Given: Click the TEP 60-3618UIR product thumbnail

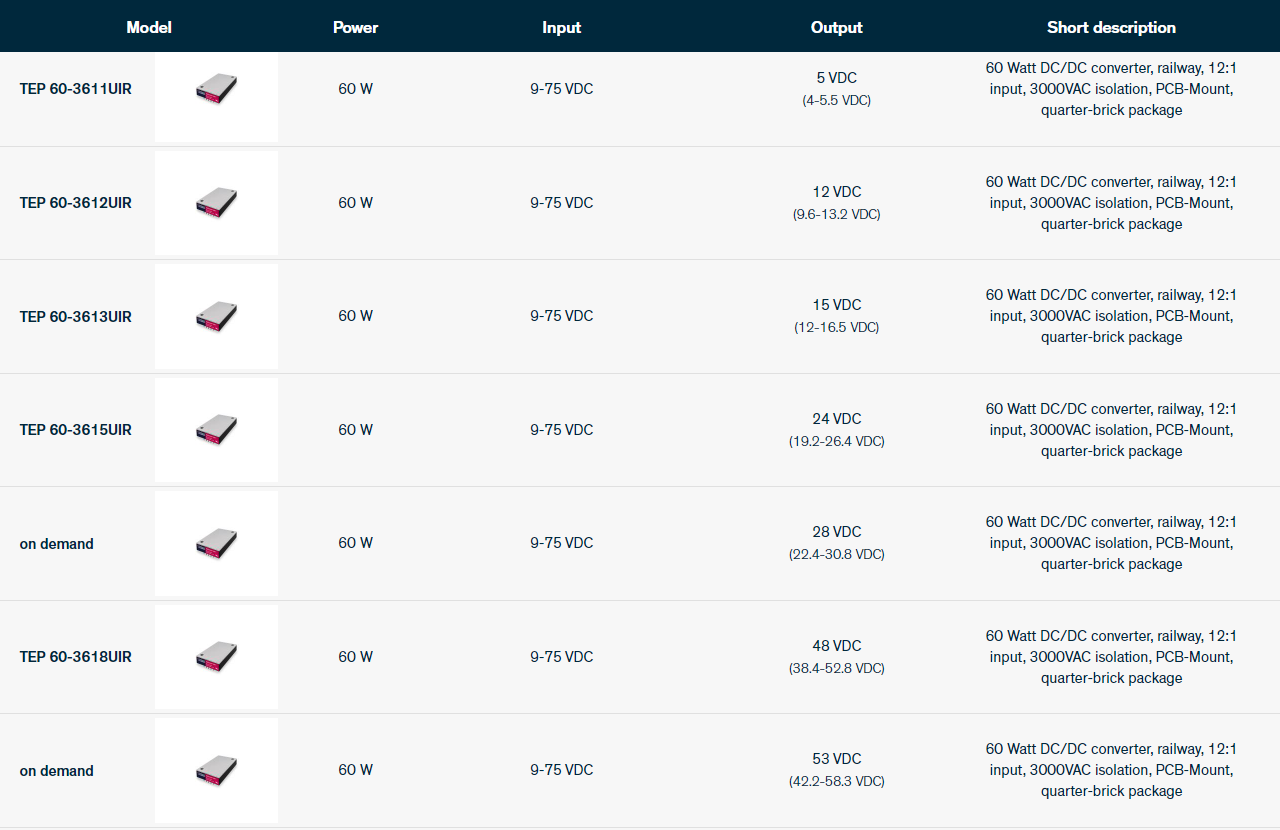Looking at the screenshot, I should click(x=216, y=657).
